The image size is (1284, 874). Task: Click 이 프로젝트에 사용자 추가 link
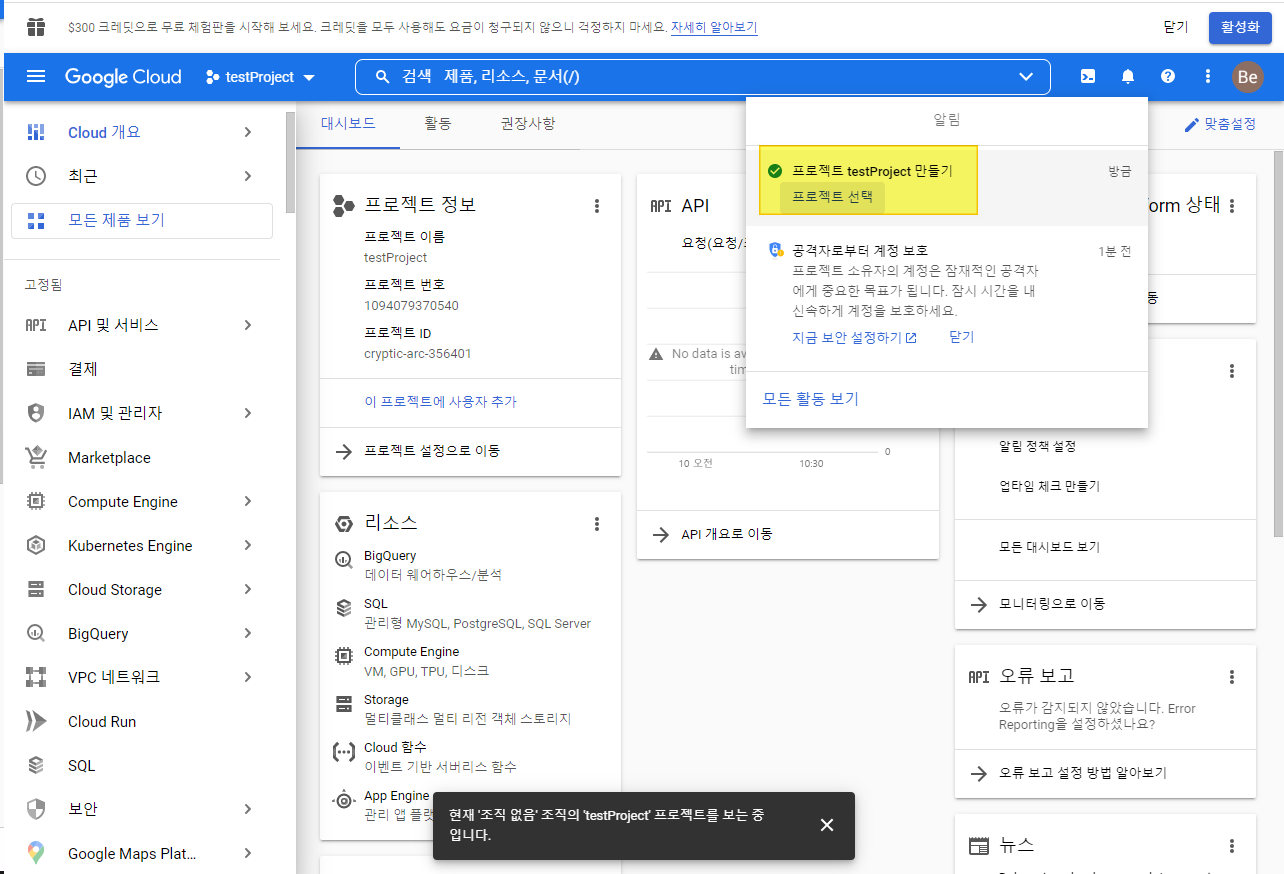[x=441, y=402]
